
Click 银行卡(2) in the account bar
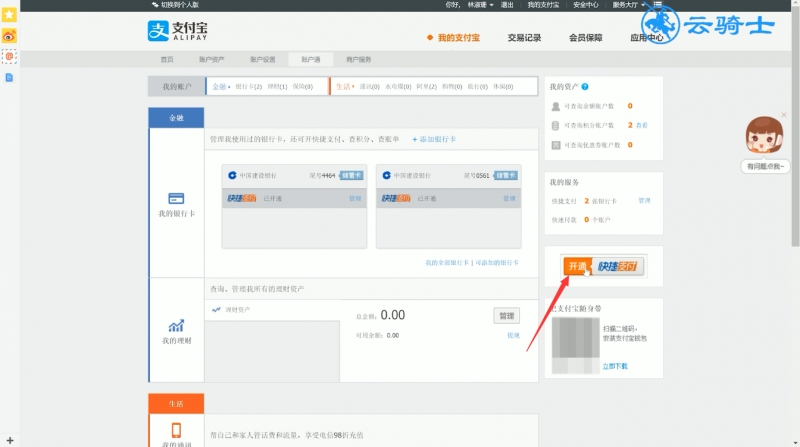pos(248,87)
